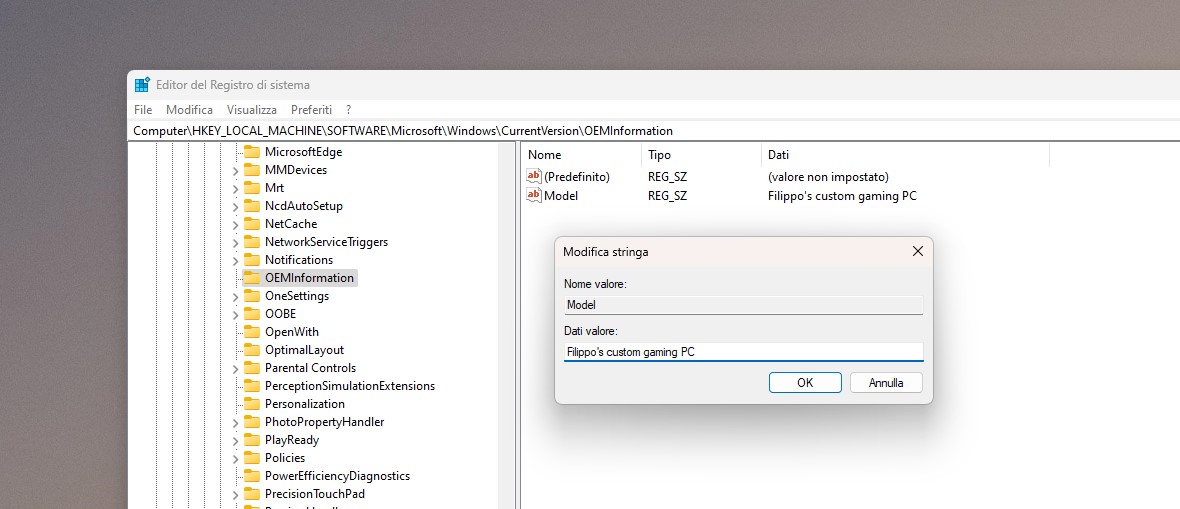Image resolution: width=1180 pixels, height=509 pixels.
Task: Click the '(valore non impostato)' data cell
Action: [828, 177]
